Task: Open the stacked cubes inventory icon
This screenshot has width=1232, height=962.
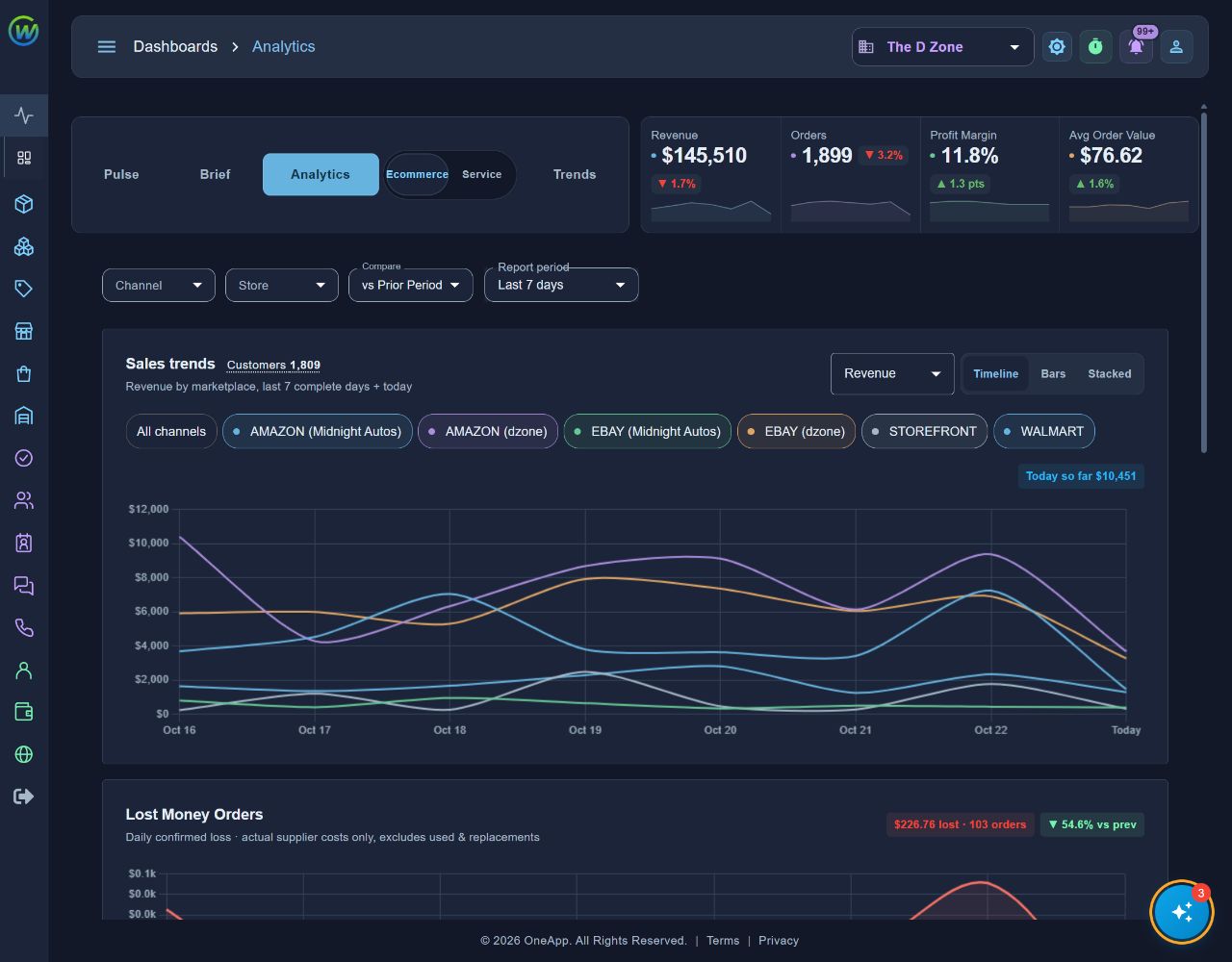Action: click(24, 246)
